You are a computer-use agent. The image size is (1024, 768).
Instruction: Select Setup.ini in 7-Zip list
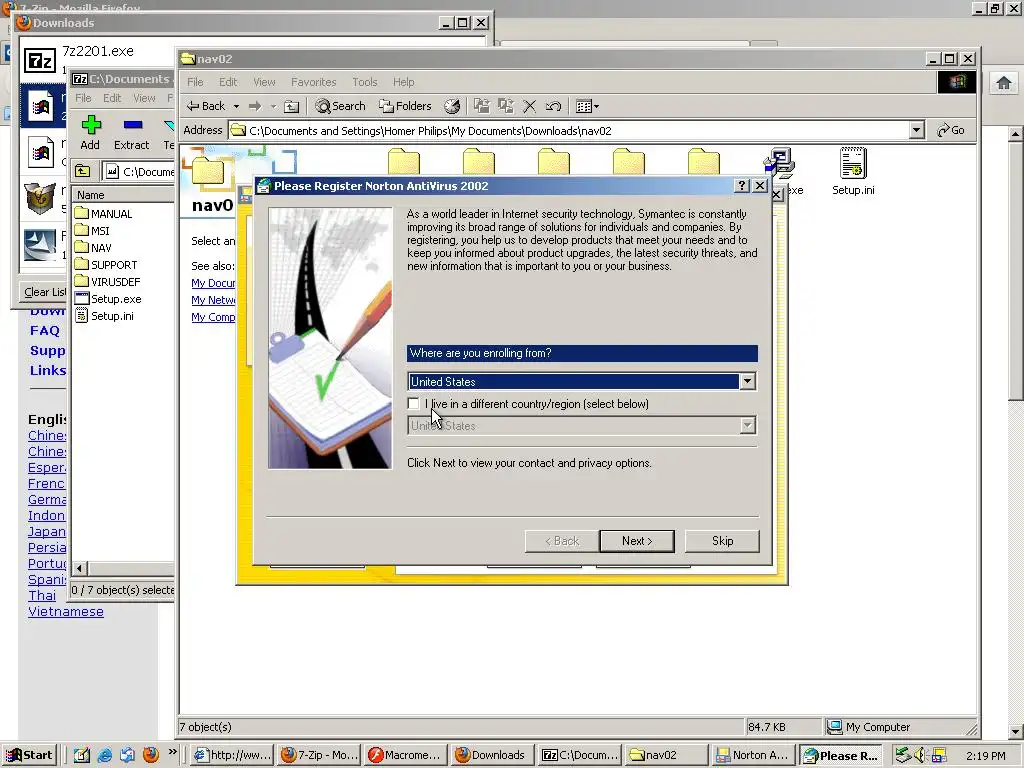(104, 315)
